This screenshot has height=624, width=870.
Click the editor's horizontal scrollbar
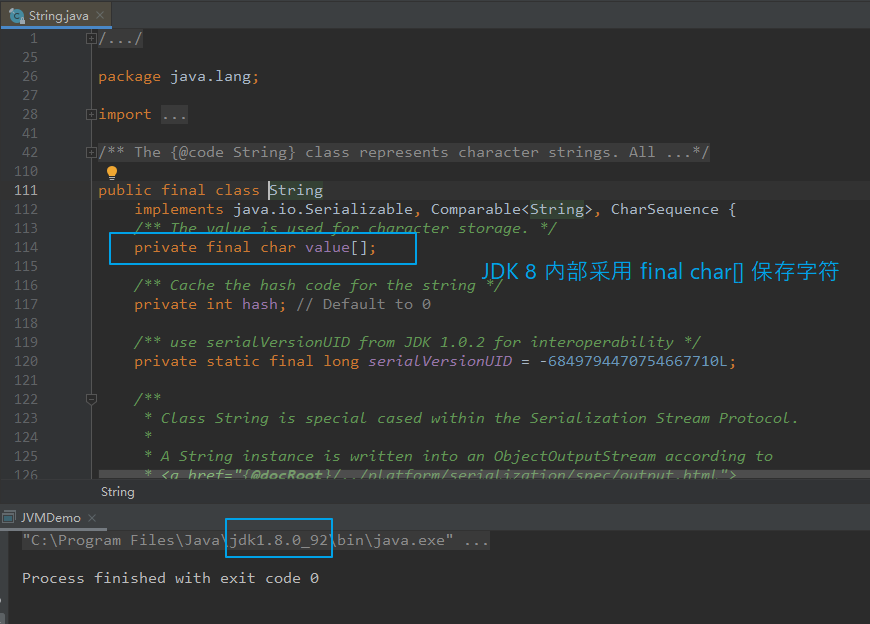[x=484, y=474]
